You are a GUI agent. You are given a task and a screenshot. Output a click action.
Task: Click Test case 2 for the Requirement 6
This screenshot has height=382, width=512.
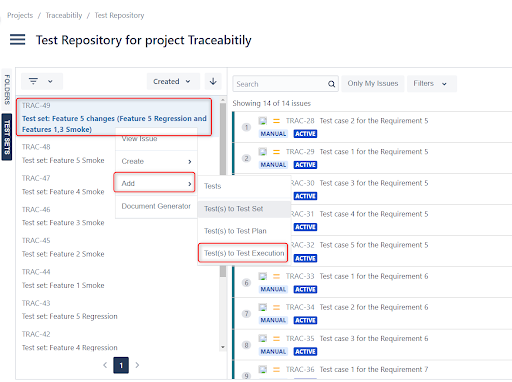pyautogui.click(x=374, y=307)
